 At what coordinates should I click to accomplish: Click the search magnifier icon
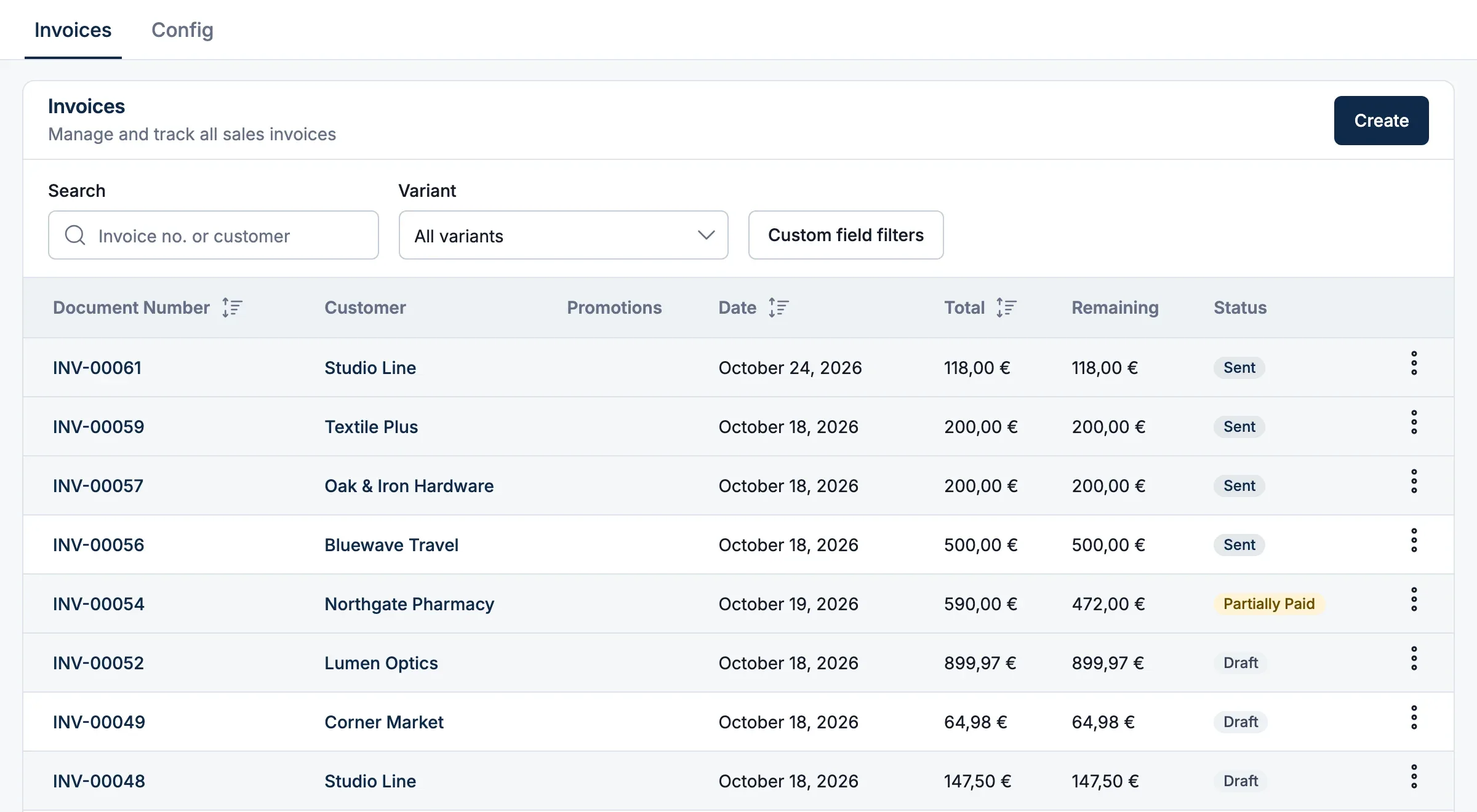coord(75,235)
